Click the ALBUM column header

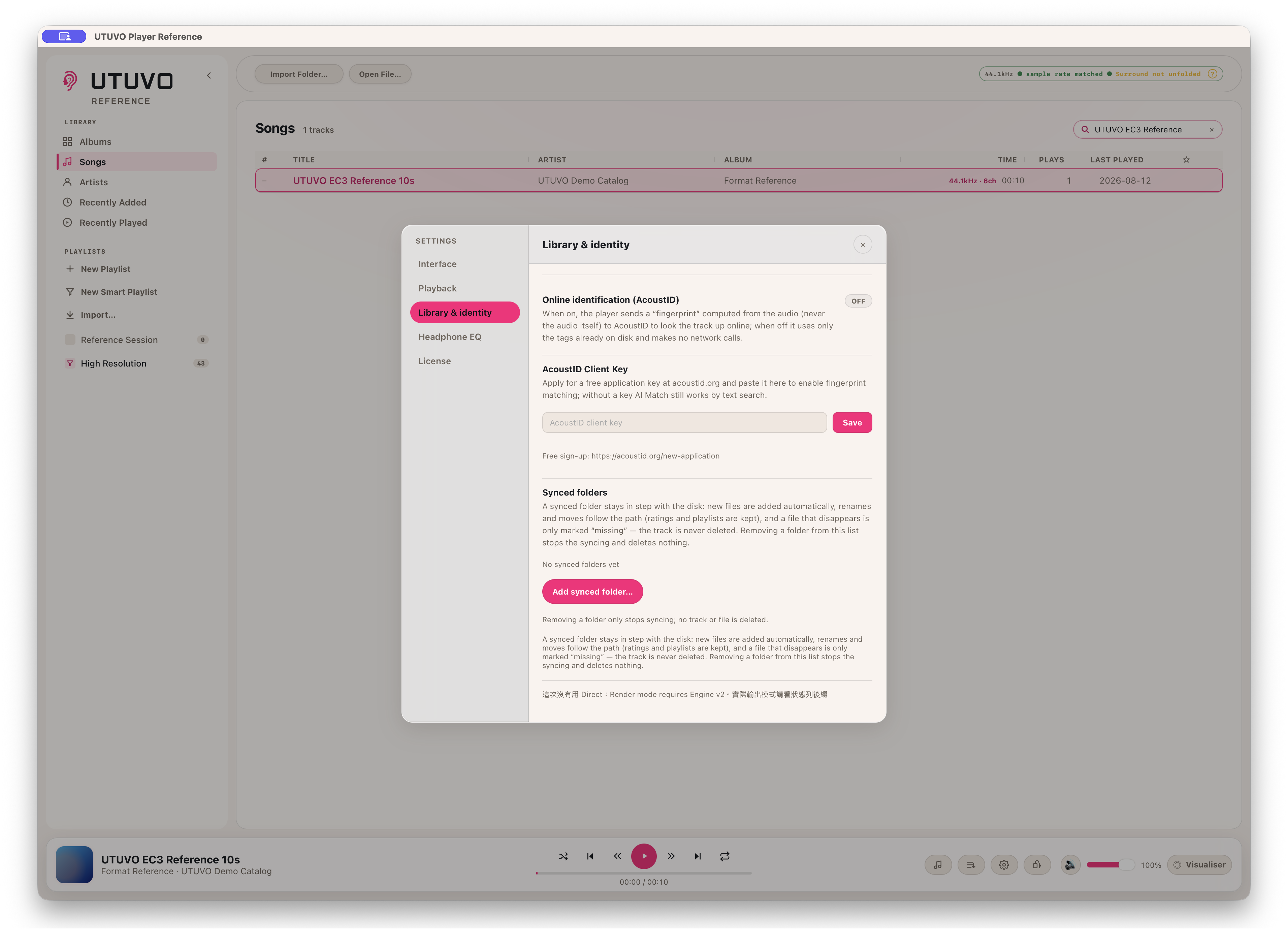click(738, 160)
